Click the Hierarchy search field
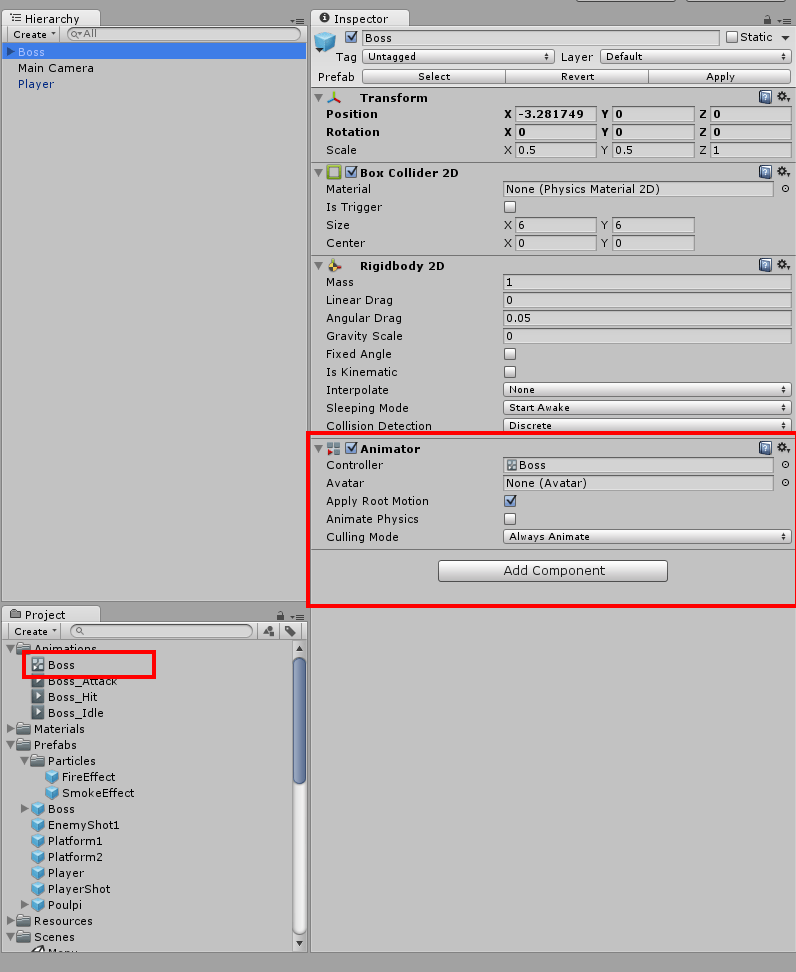Screen dimensions: 796x972 tap(184, 34)
